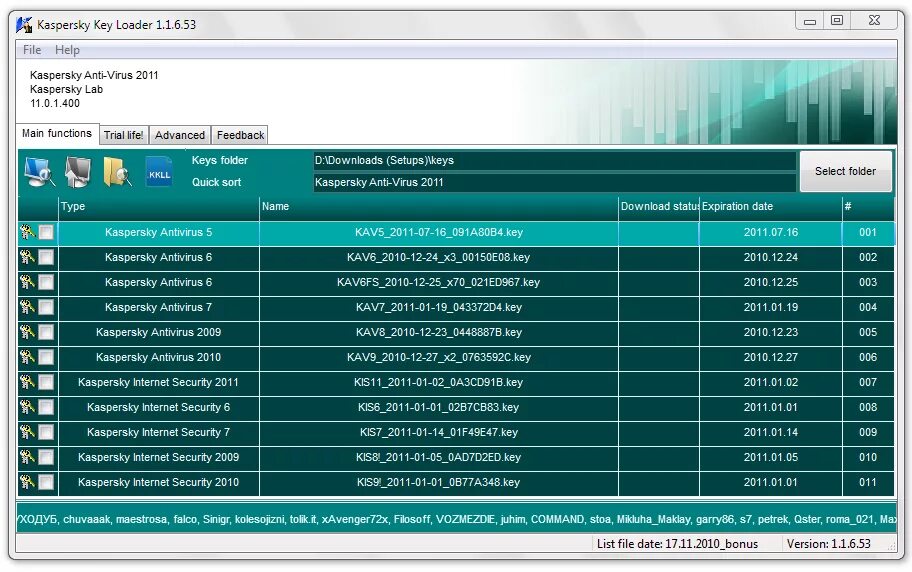Click the computer search (magnifier) toolbar icon

[39, 172]
